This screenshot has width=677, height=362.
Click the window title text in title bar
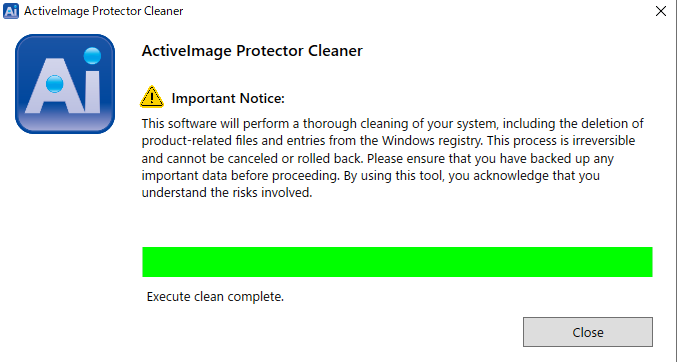tap(104, 11)
